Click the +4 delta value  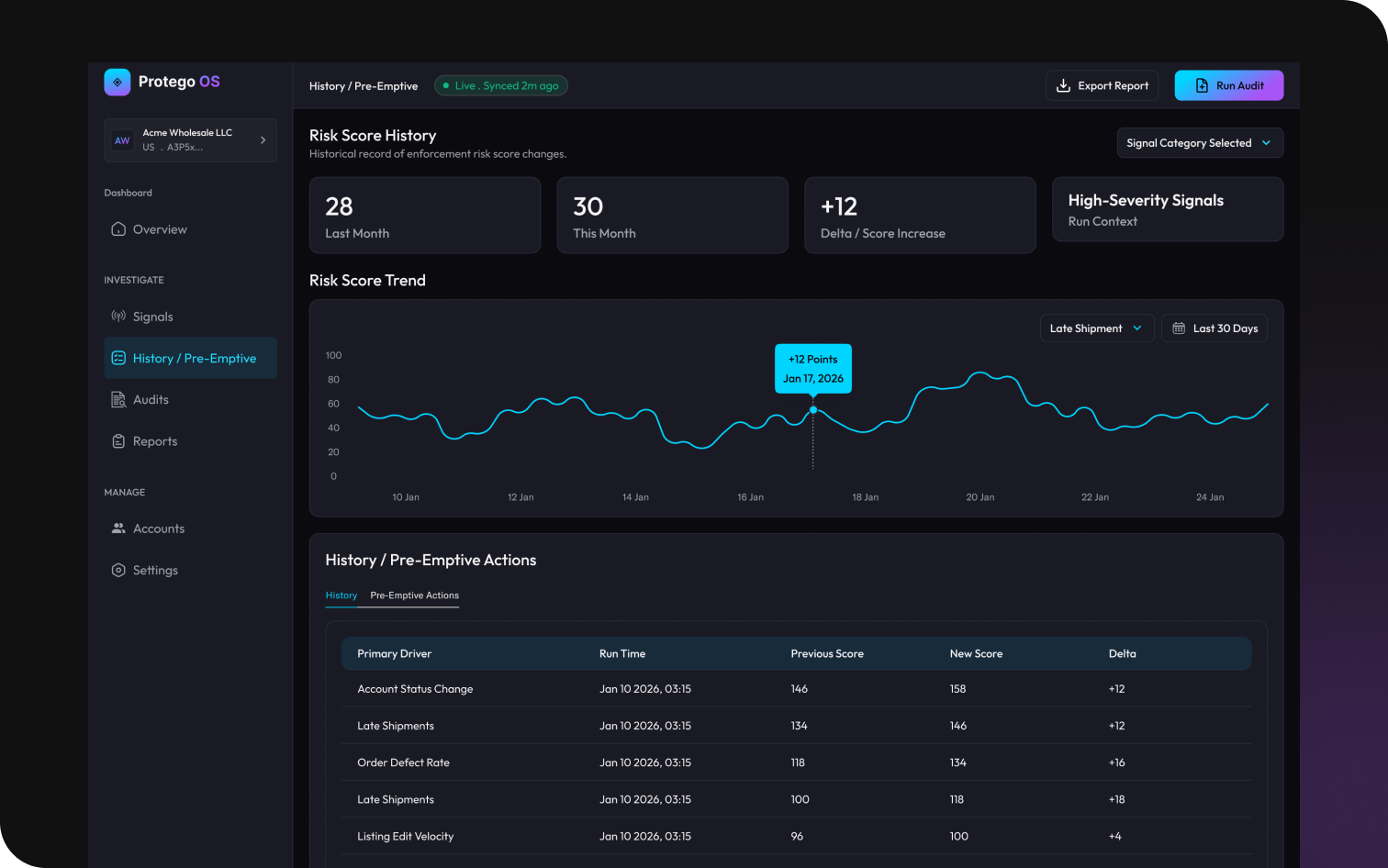[x=1114, y=836]
